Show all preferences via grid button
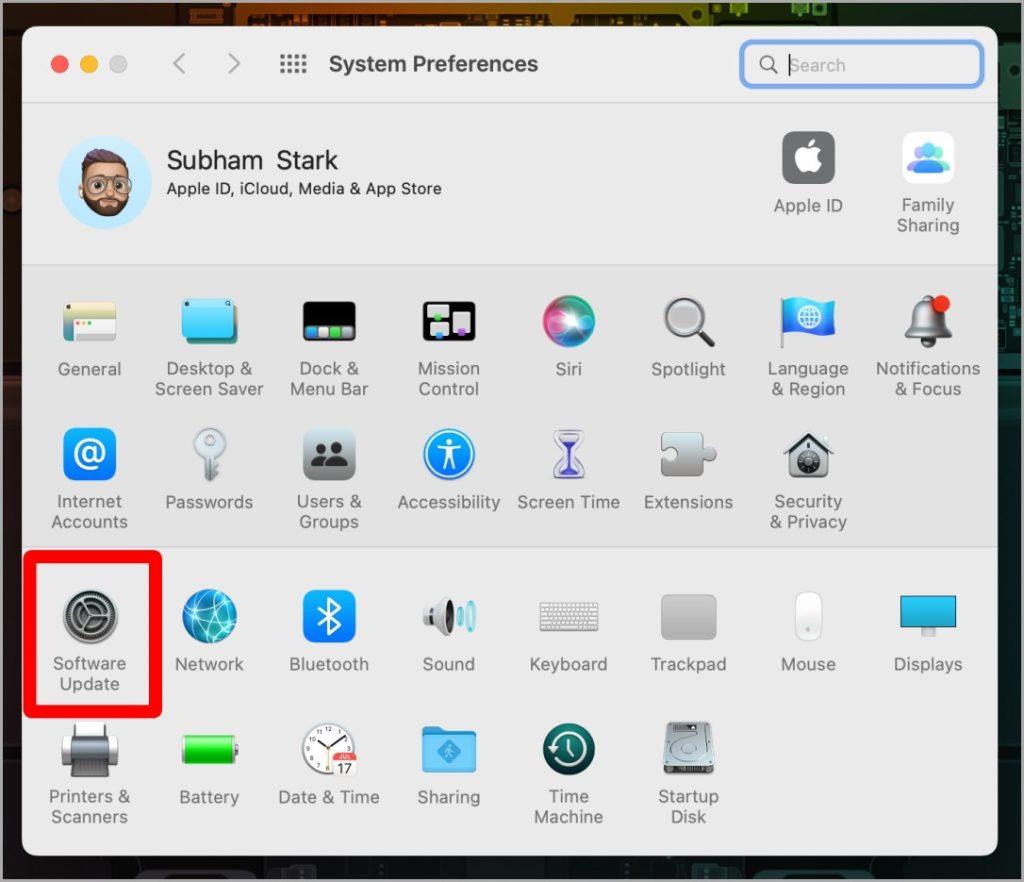 point(293,64)
